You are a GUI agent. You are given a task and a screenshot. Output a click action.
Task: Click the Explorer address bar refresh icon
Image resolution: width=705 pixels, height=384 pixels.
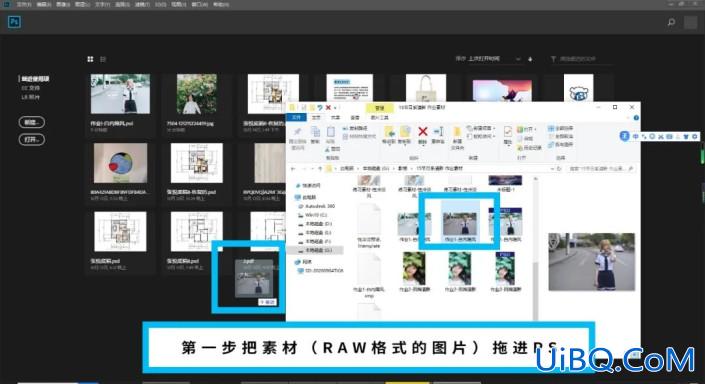(559, 169)
